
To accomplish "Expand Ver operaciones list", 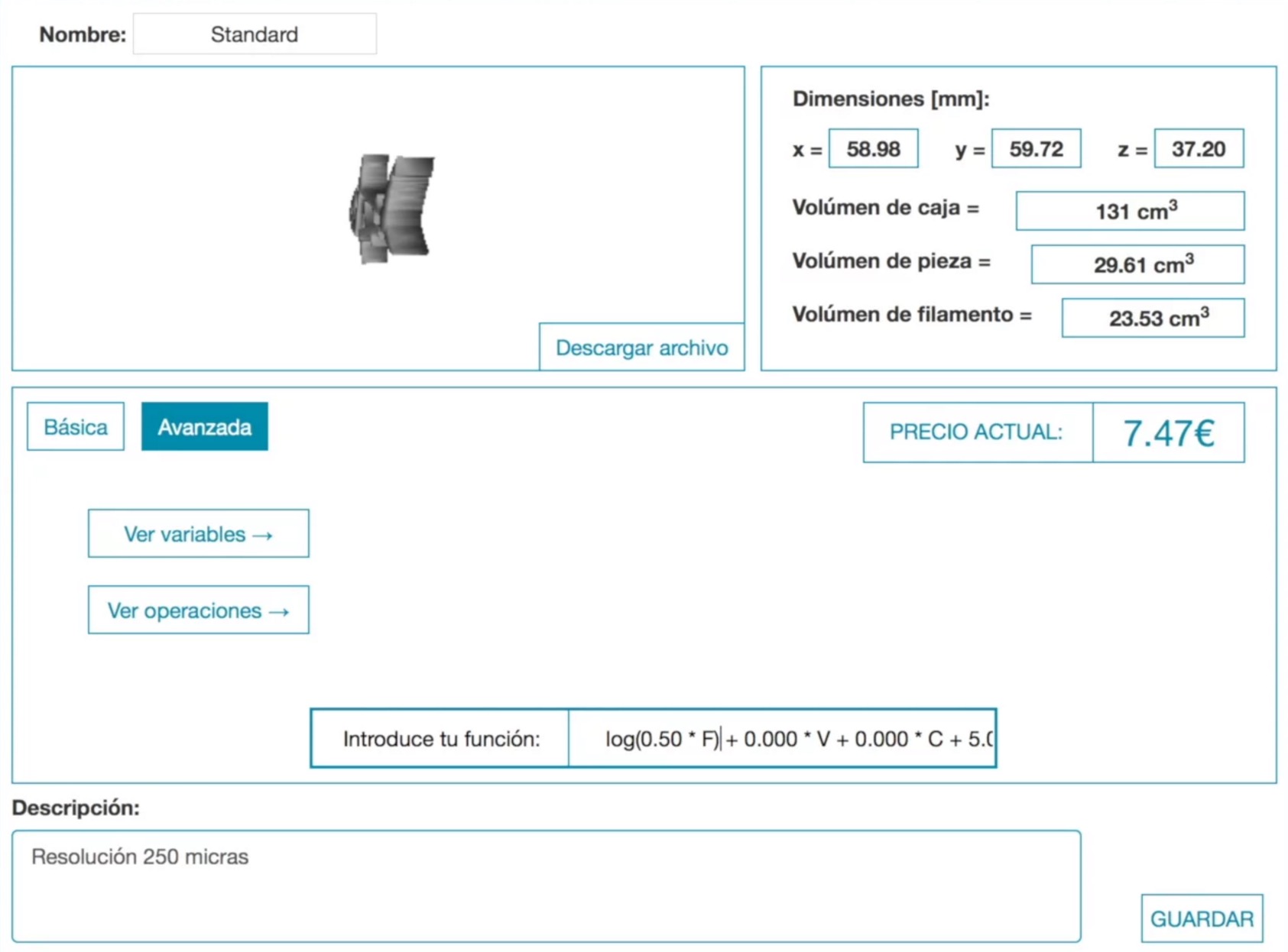I will click(x=199, y=610).
